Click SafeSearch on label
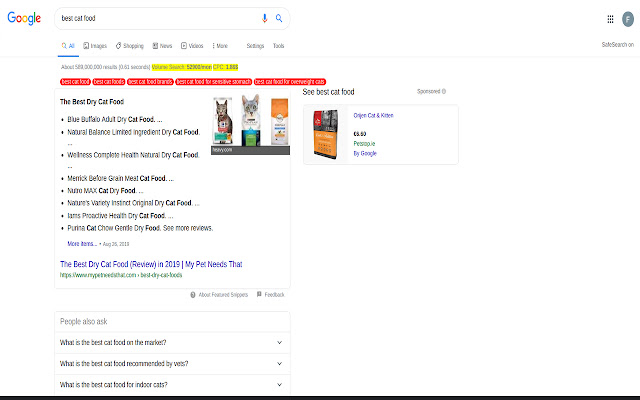The image size is (640, 400). tap(618, 44)
